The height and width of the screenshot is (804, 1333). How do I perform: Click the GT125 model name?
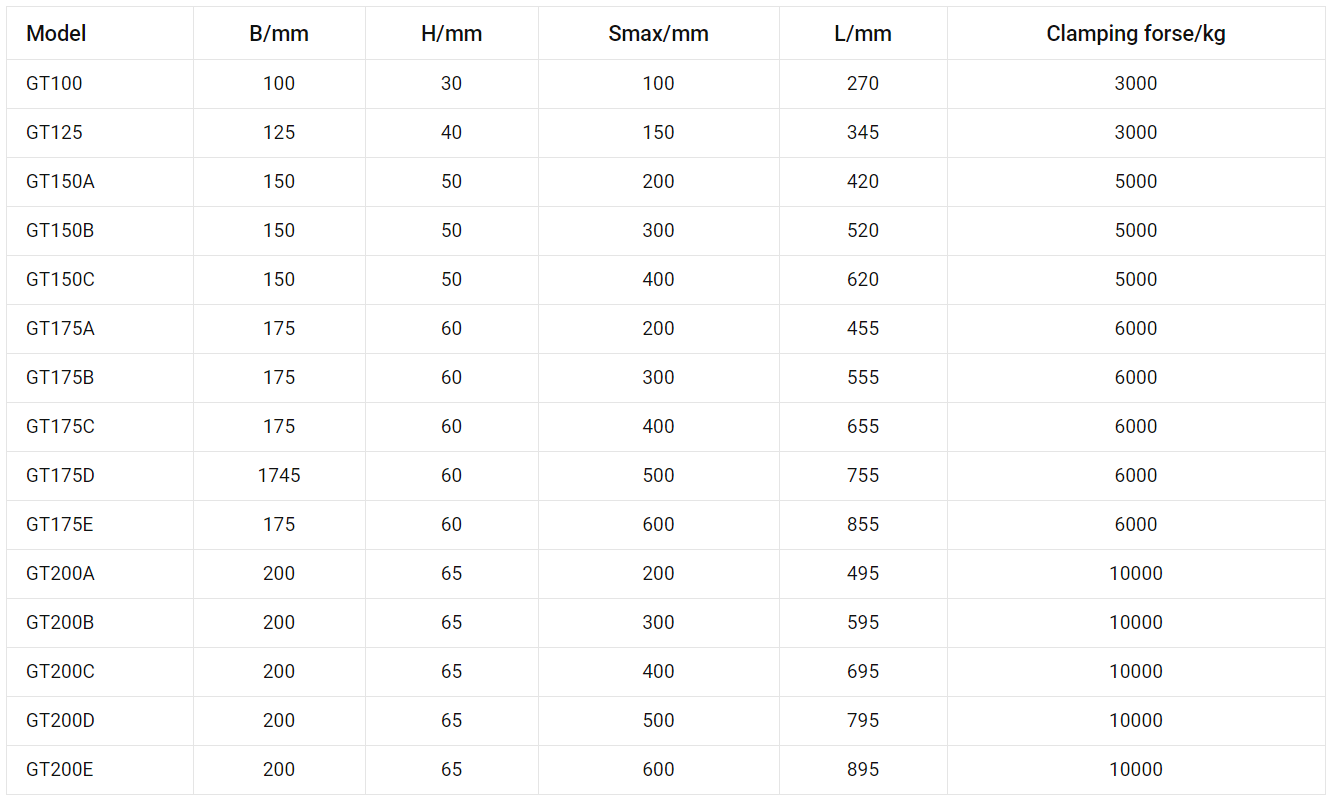[54, 132]
